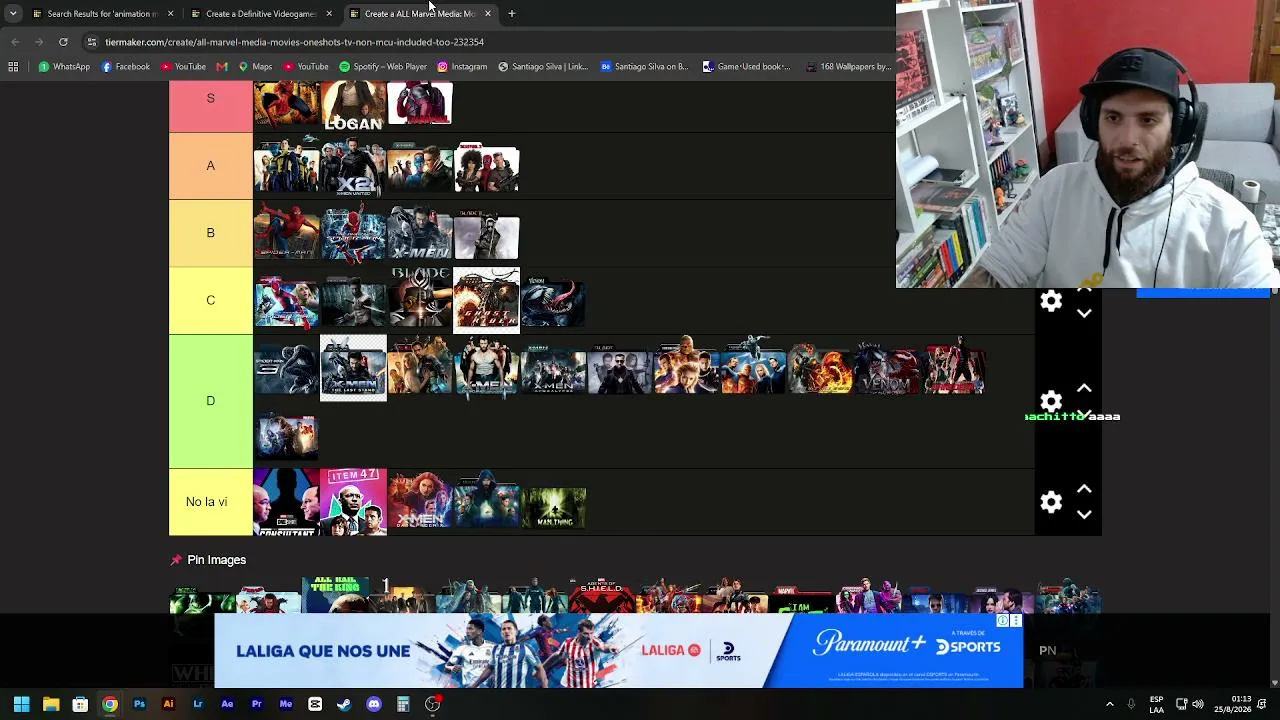Select the Logan poster in S tier
Image resolution: width=1280 pixels, height=720 pixels.
click(x=353, y=105)
